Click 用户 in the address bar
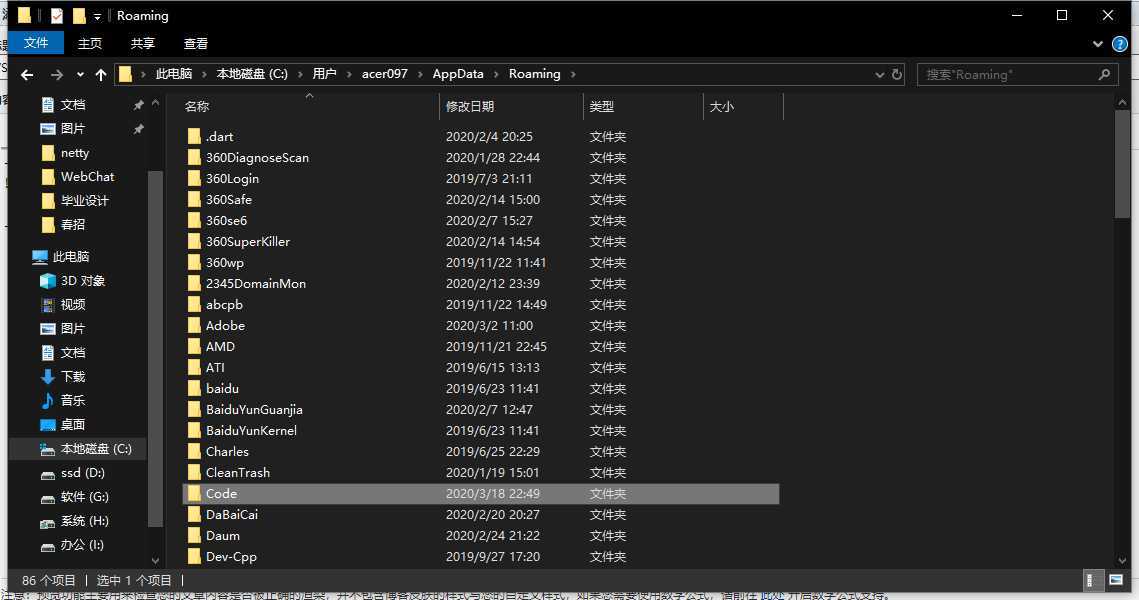Viewport: 1139px width, 600px height. pos(324,74)
